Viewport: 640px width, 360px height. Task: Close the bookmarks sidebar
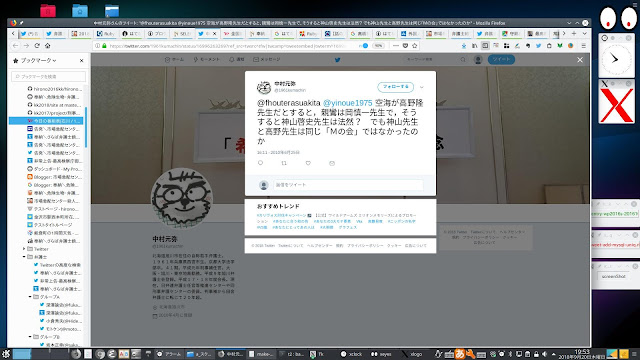(82, 60)
